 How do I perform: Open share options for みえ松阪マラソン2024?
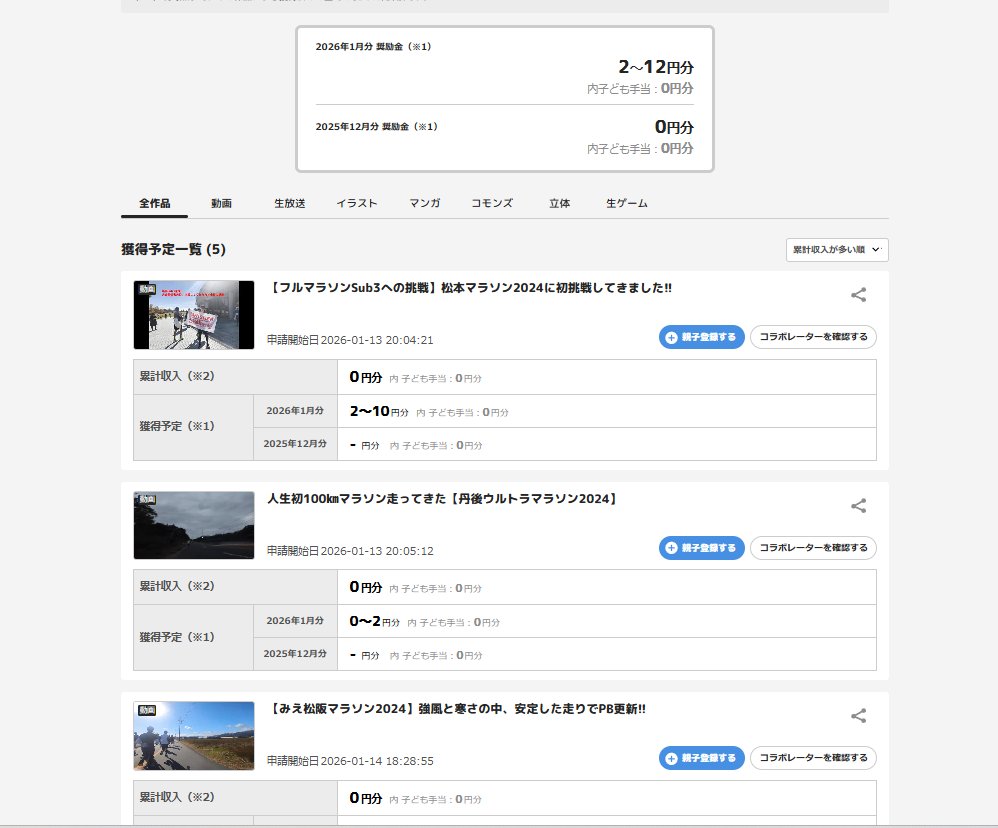[858, 716]
